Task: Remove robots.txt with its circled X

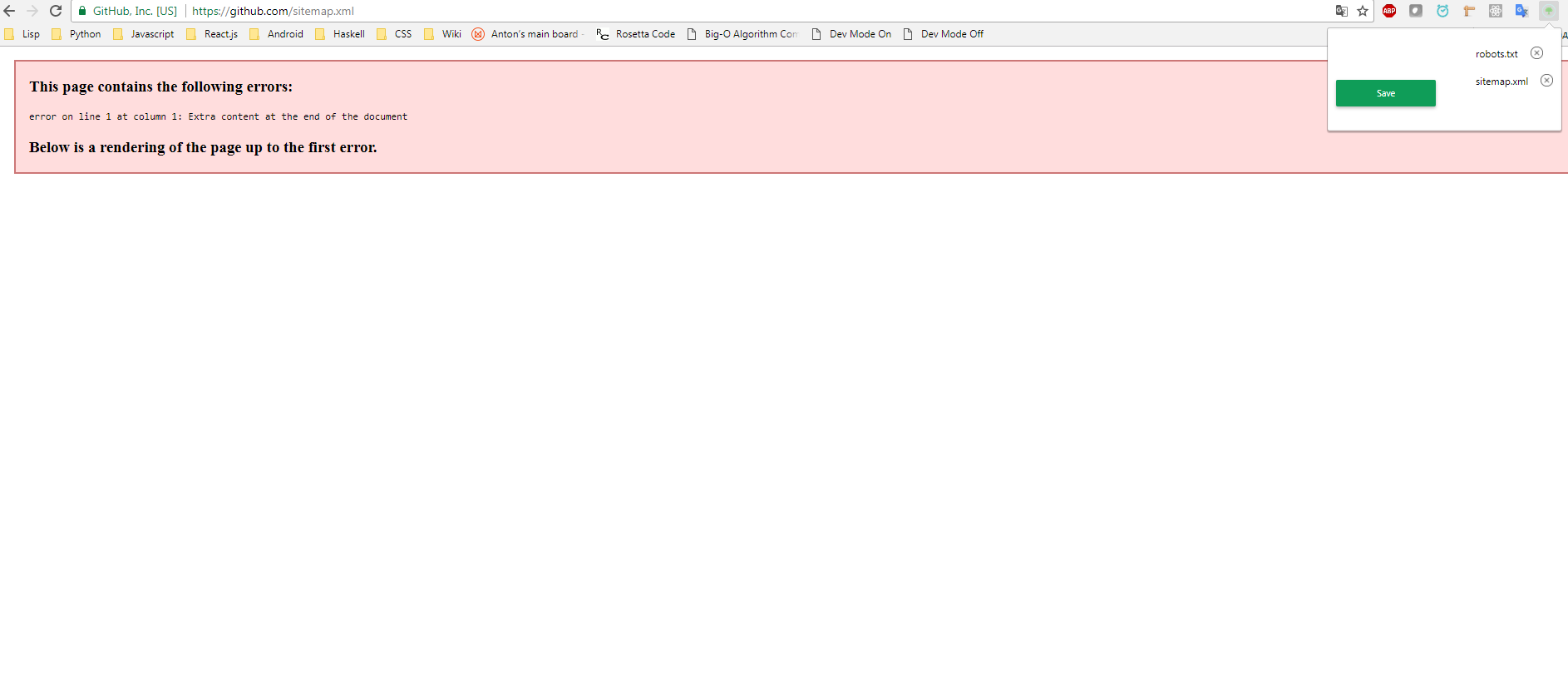Action: click(x=1536, y=53)
